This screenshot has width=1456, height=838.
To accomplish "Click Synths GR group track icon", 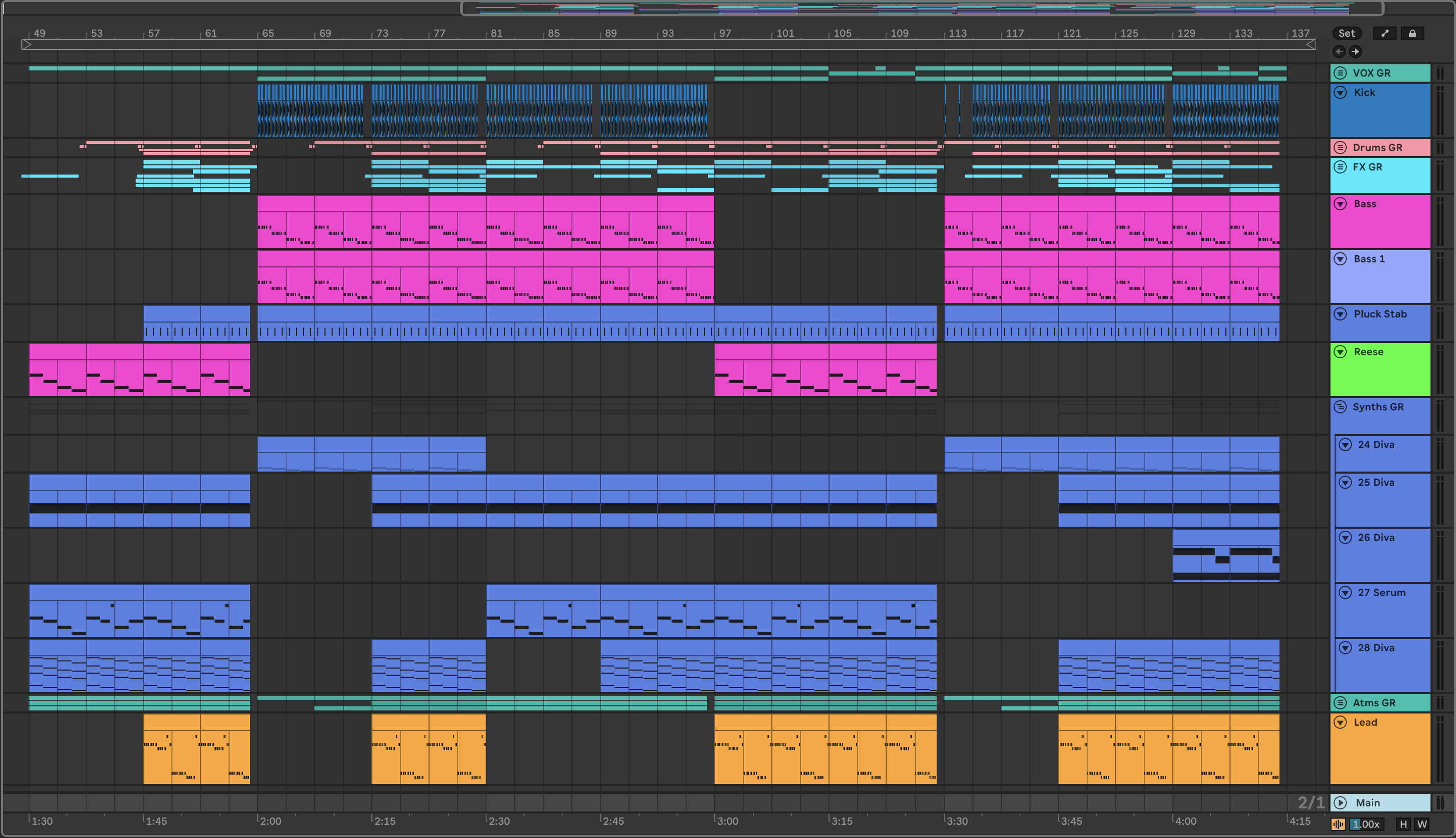I will 1340,407.
